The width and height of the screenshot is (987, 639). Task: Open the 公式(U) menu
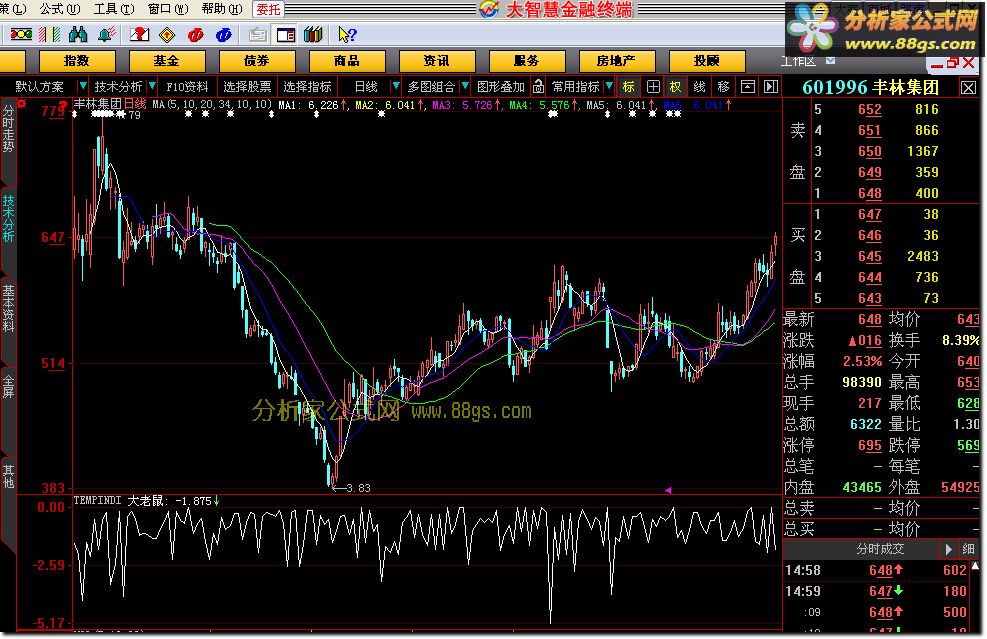pos(60,9)
